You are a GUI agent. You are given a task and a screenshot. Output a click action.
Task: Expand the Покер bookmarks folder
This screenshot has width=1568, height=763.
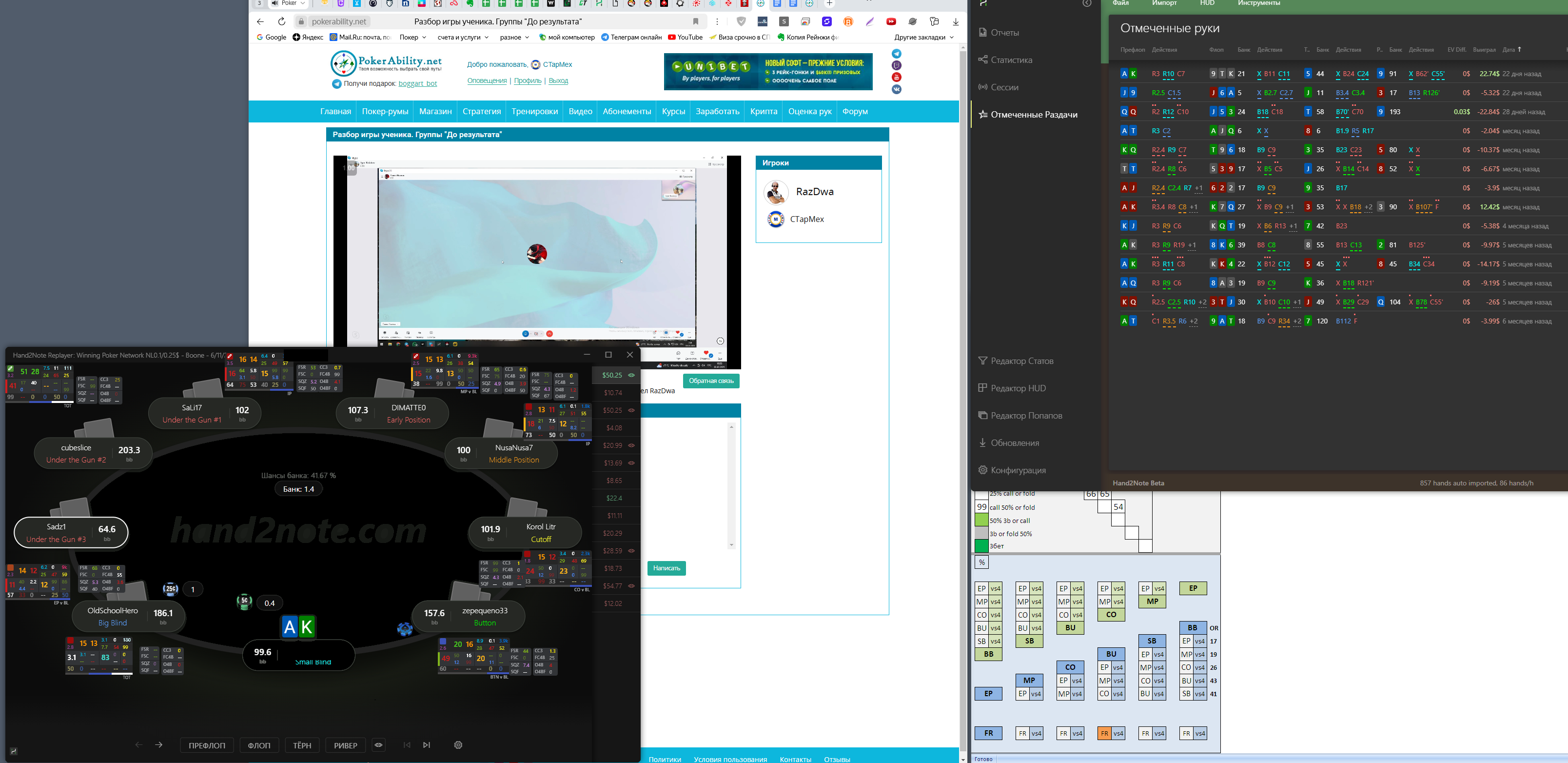[x=412, y=37]
